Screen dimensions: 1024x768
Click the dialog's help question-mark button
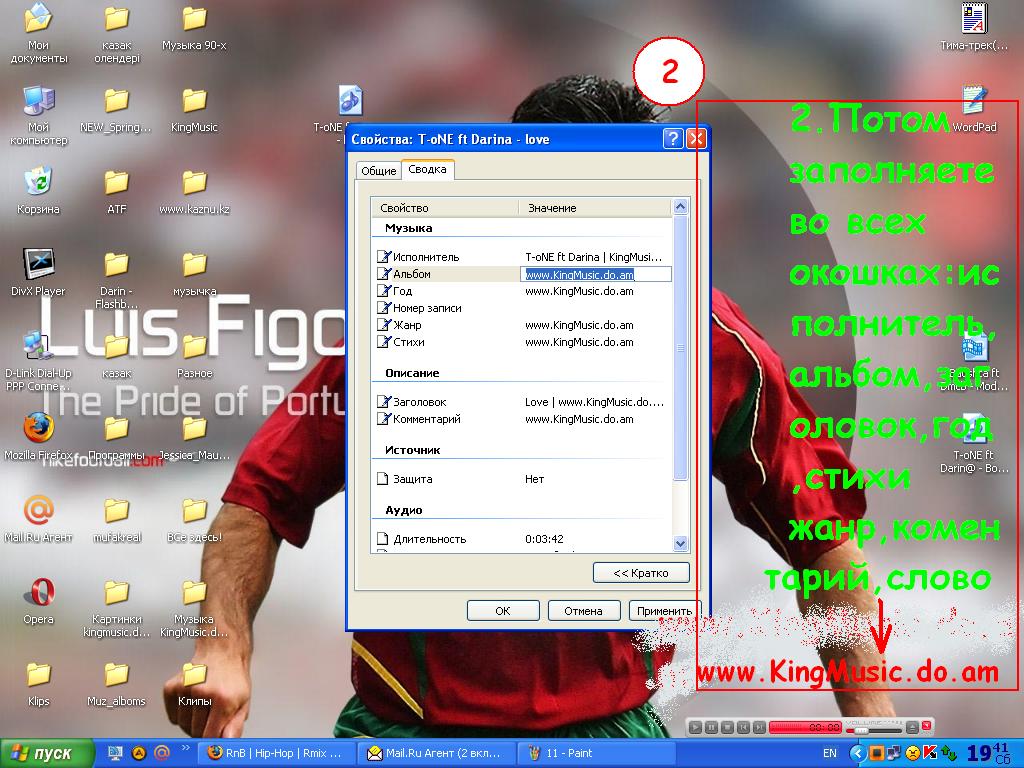click(x=673, y=139)
